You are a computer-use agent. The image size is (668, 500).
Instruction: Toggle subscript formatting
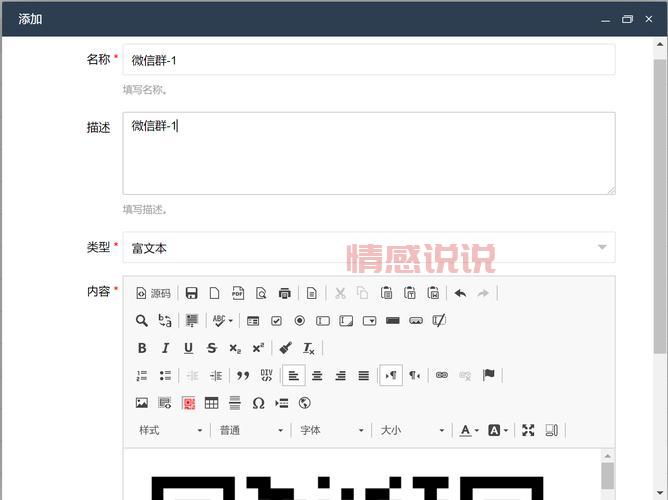[x=235, y=348]
